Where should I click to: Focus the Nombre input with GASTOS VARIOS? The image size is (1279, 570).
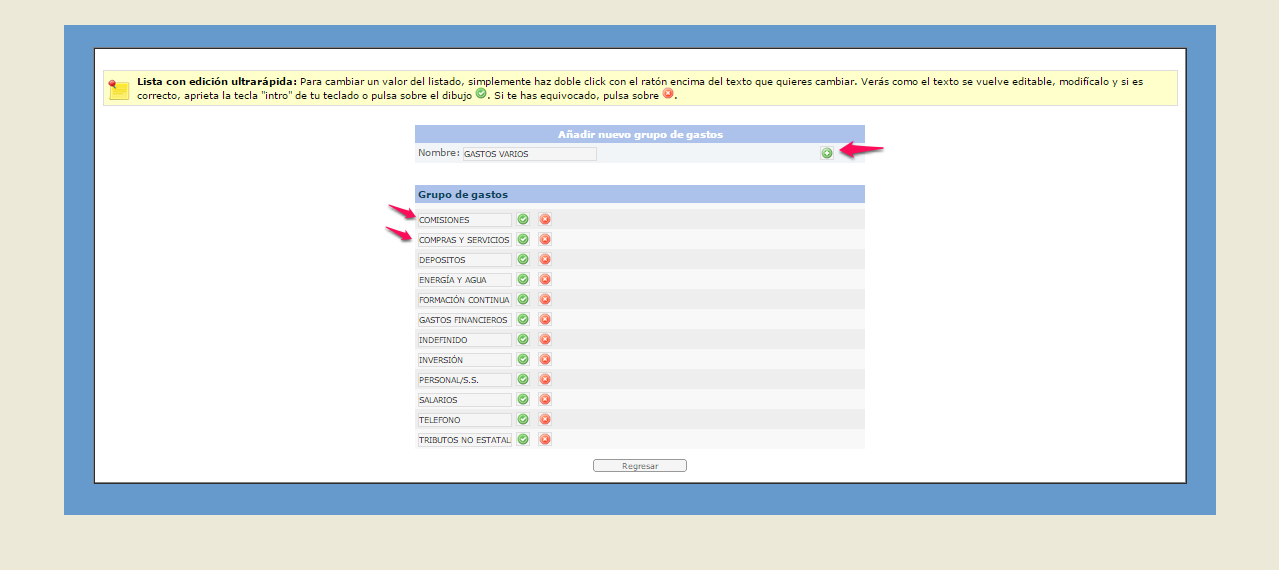tap(529, 154)
